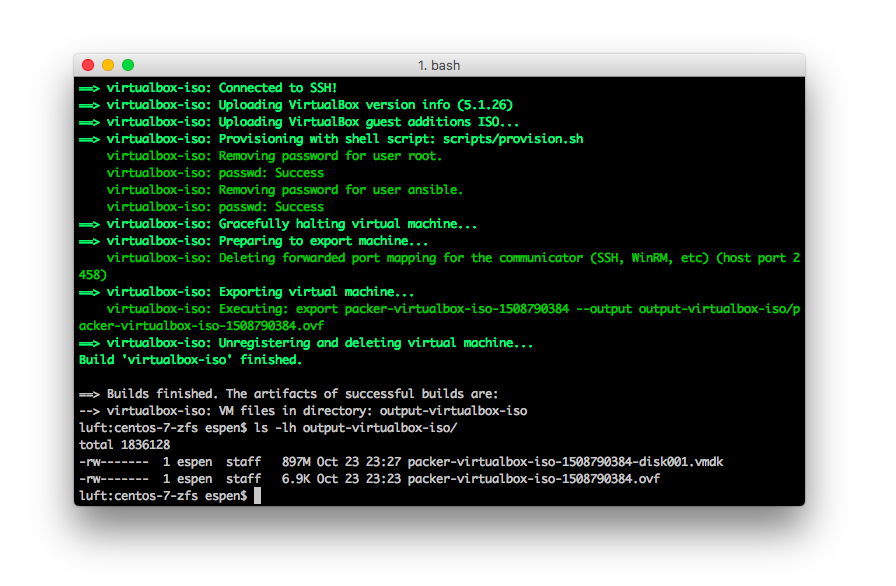The height and width of the screenshot is (586, 896).
Task: Click the disk001.vmdk file name
Action: point(565,462)
